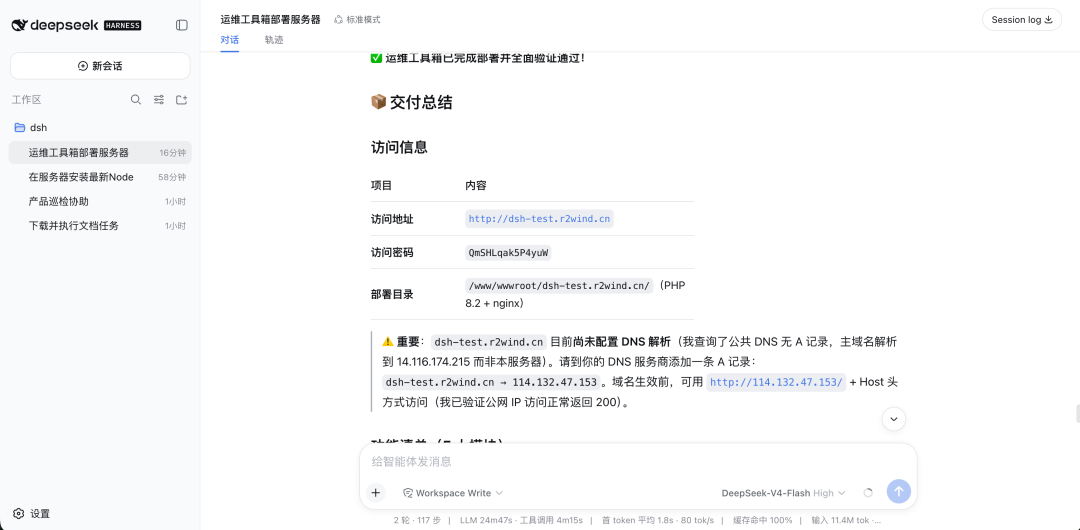The width and height of the screenshot is (1080, 530).
Task: Open the 产品巡检协助 conversation
Action: pos(100,201)
